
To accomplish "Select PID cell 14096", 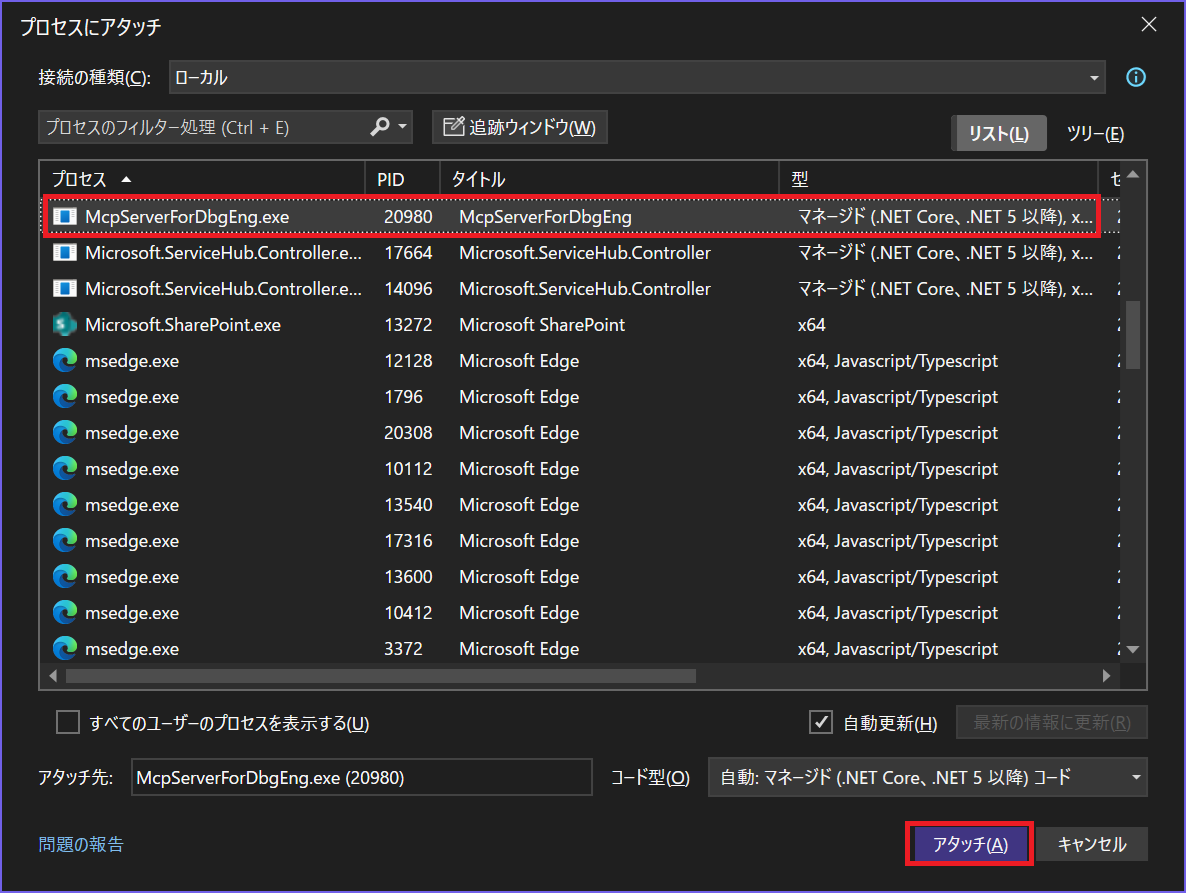I will pyautogui.click(x=408, y=289).
